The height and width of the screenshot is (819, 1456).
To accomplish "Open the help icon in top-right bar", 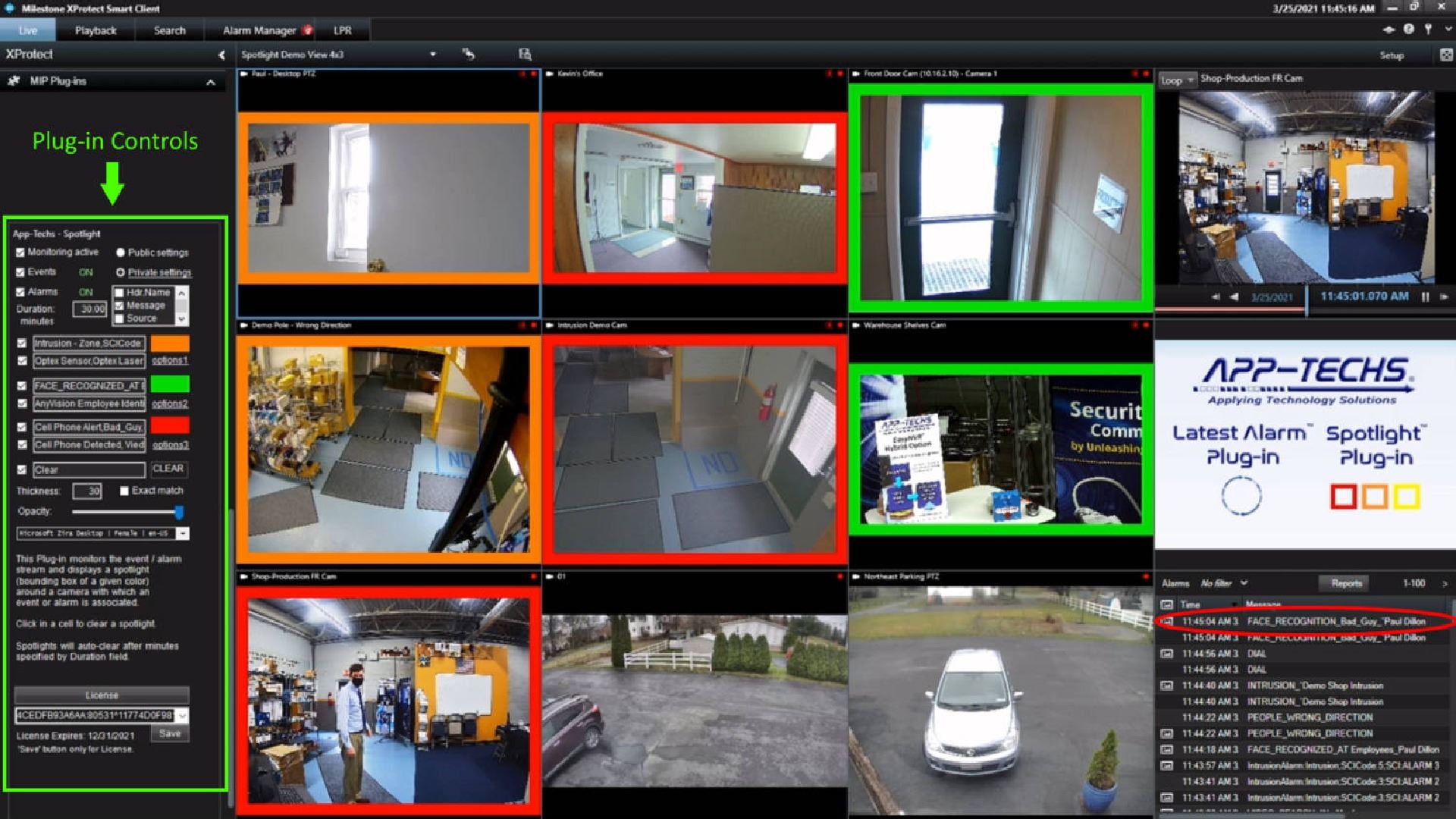I will (x=1408, y=29).
